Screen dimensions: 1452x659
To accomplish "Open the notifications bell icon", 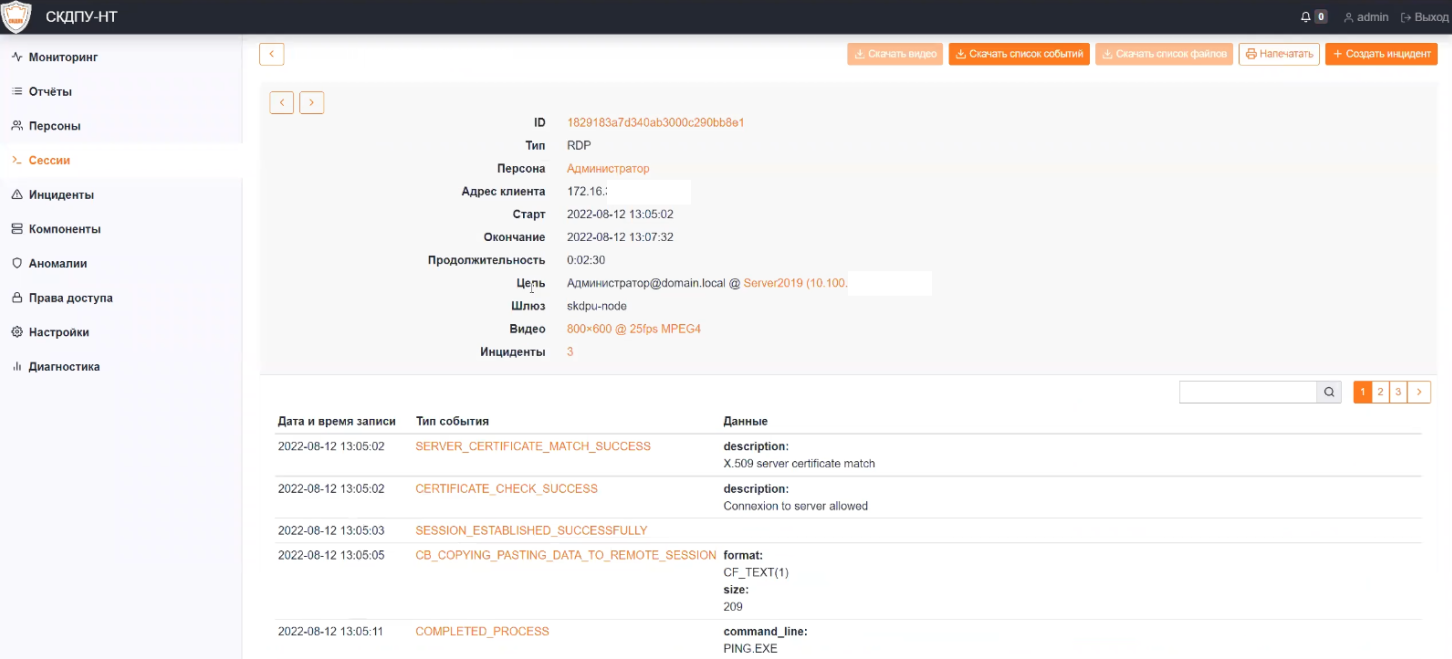I will pyautogui.click(x=1305, y=17).
